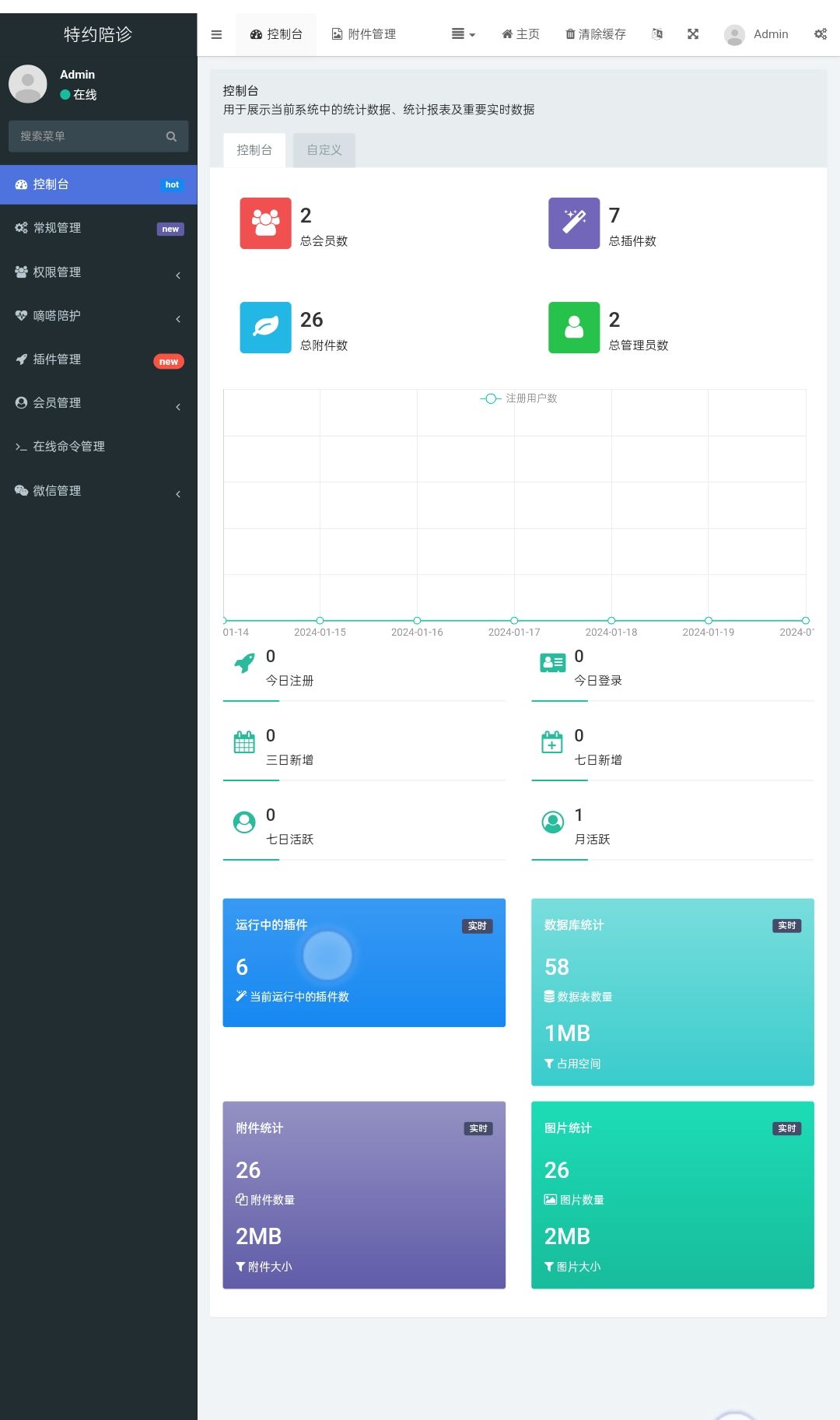Switch to the 自定义 tab

324,150
